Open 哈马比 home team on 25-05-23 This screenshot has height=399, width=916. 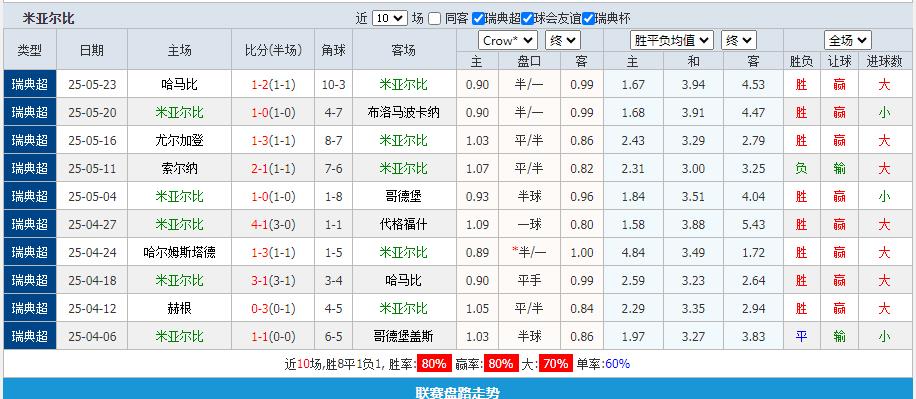pos(179,85)
